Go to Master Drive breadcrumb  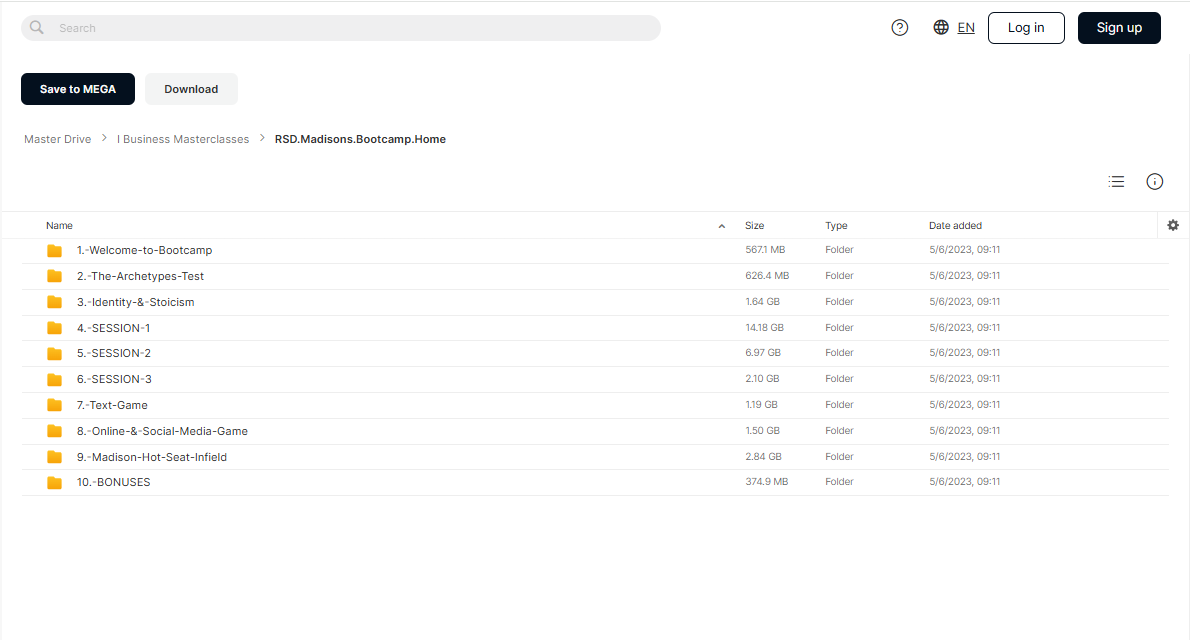click(58, 139)
